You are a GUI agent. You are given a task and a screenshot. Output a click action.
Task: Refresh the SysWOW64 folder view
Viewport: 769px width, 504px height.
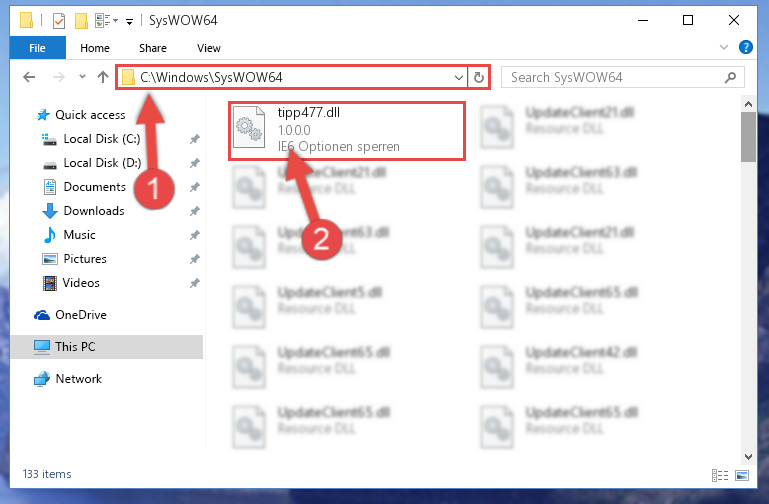[479, 77]
